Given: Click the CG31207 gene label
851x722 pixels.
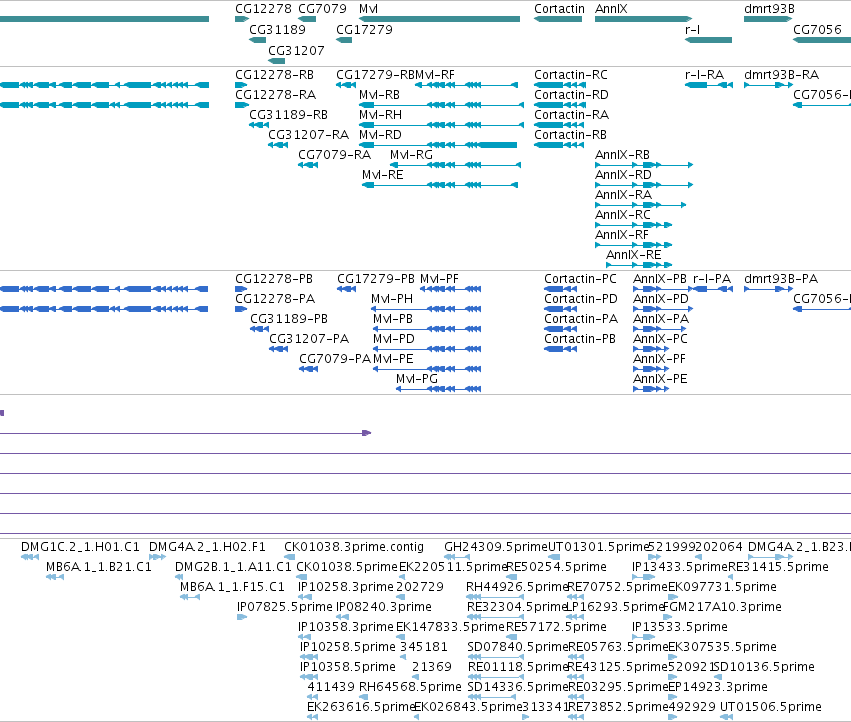Looking at the screenshot, I should (x=296, y=50).
